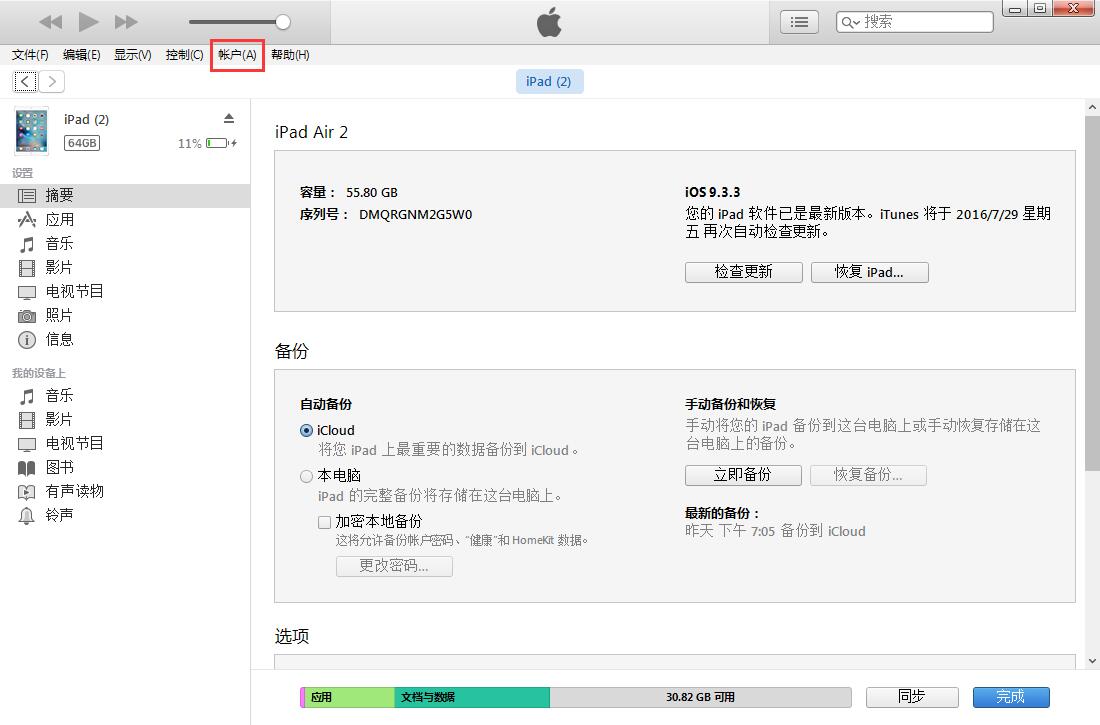The width and height of the screenshot is (1100, 725).
Task: Click the 55.80 GB capacity value
Action: click(x=372, y=192)
